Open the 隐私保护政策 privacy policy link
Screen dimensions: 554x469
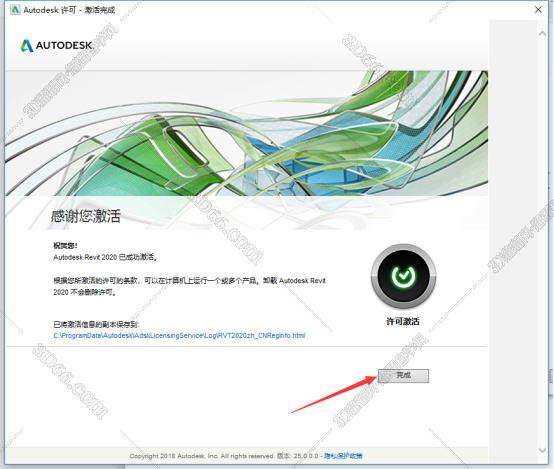coord(343,456)
